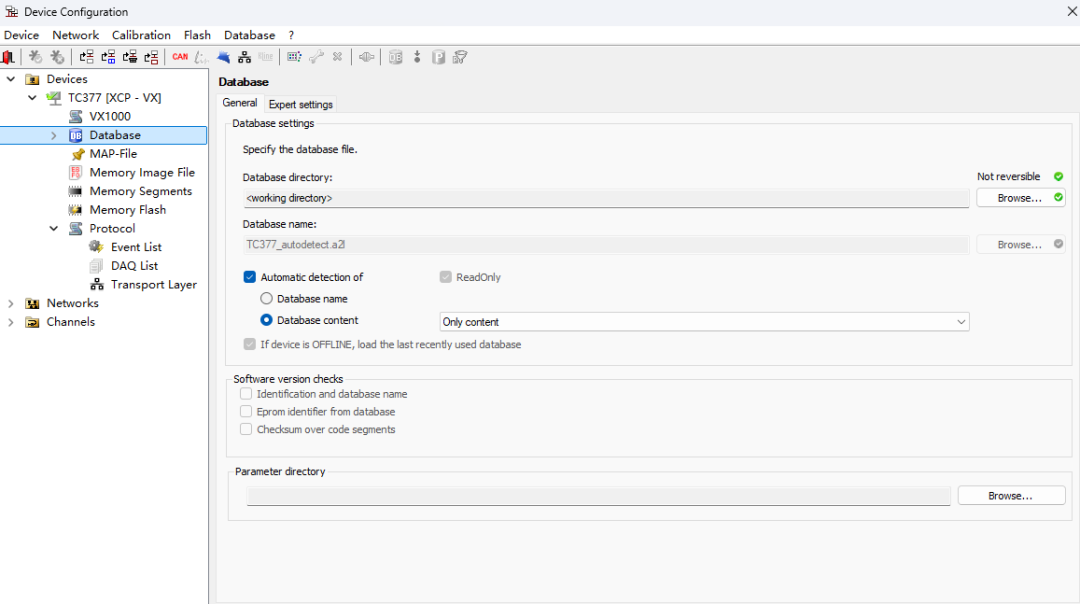Viewport: 1080px width, 604px height.
Task: Collapse the Protocol tree node
Action: pyautogui.click(x=54, y=229)
